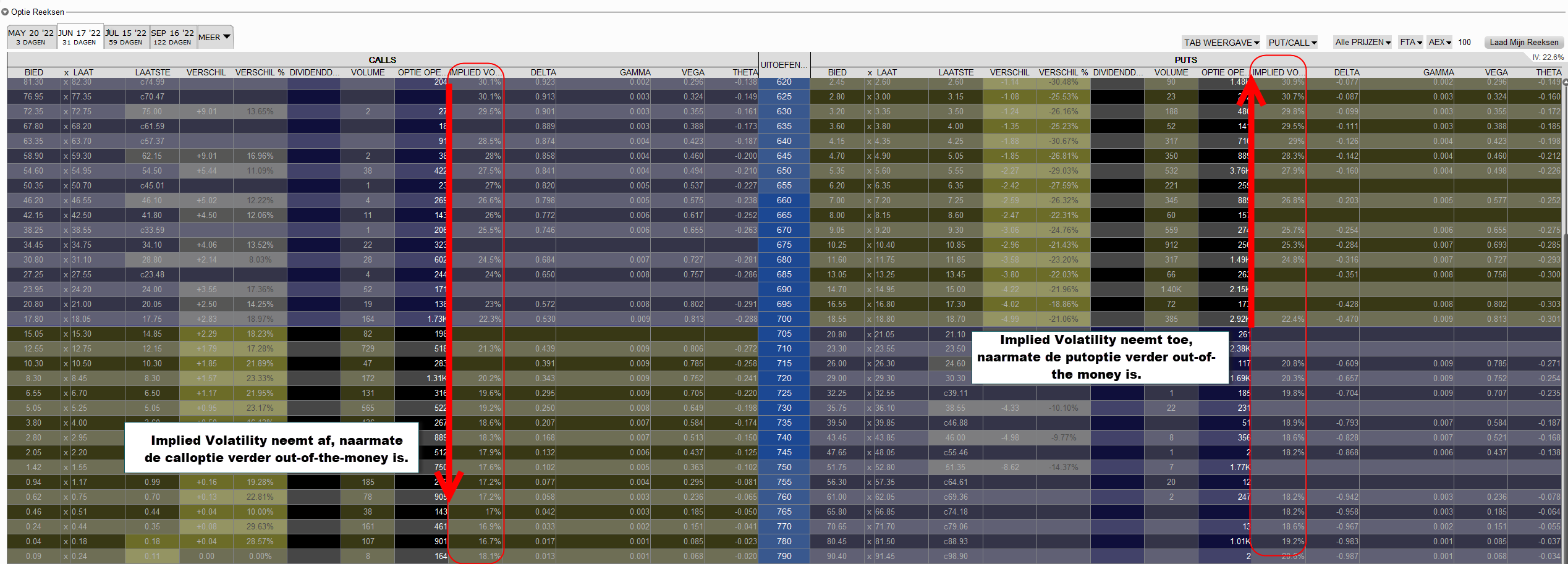This screenshot has width=1568, height=564.
Task: Click the Calls VOLUME column header
Action: point(368,72)
